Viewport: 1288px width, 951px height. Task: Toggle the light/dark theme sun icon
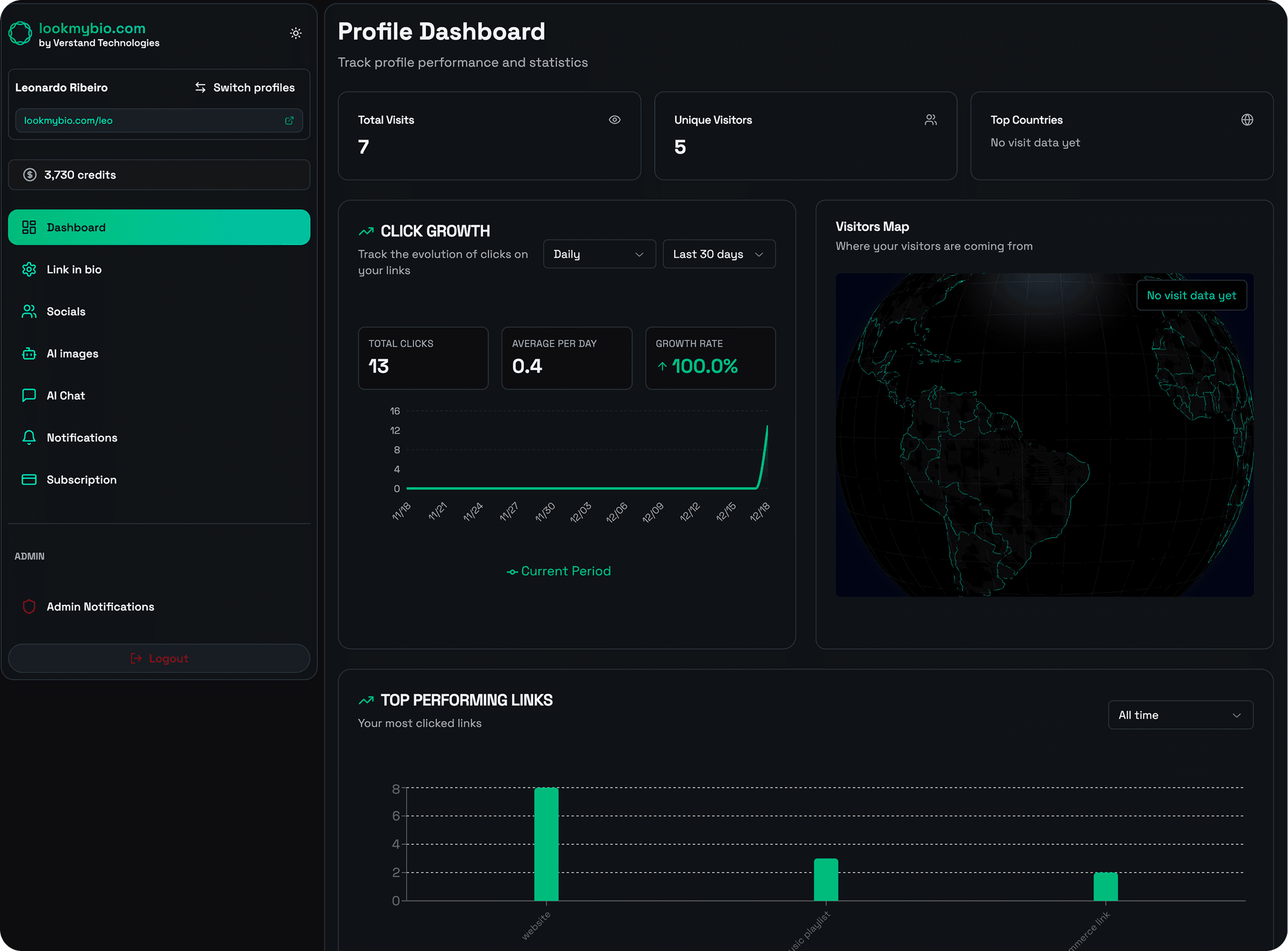tap(296, 33)
